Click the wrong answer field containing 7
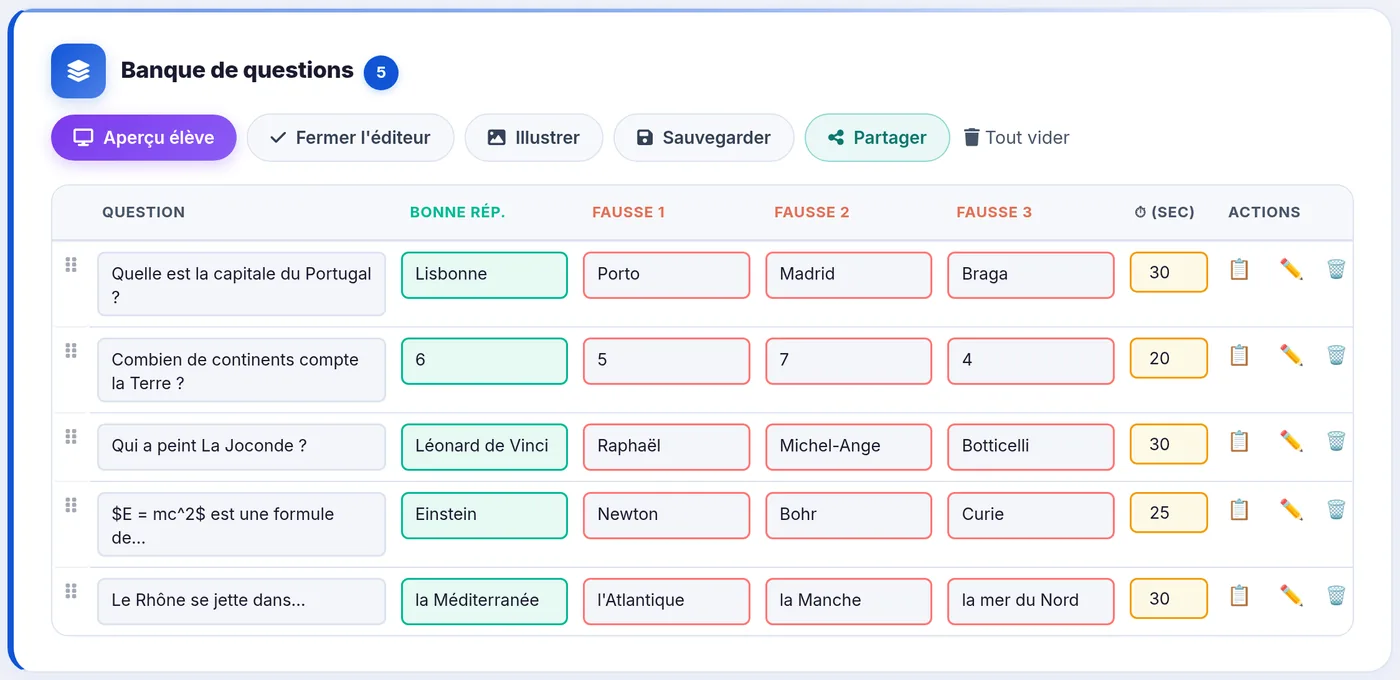The width and height of the screenshot is (1400, 680). tap(848, 361)
